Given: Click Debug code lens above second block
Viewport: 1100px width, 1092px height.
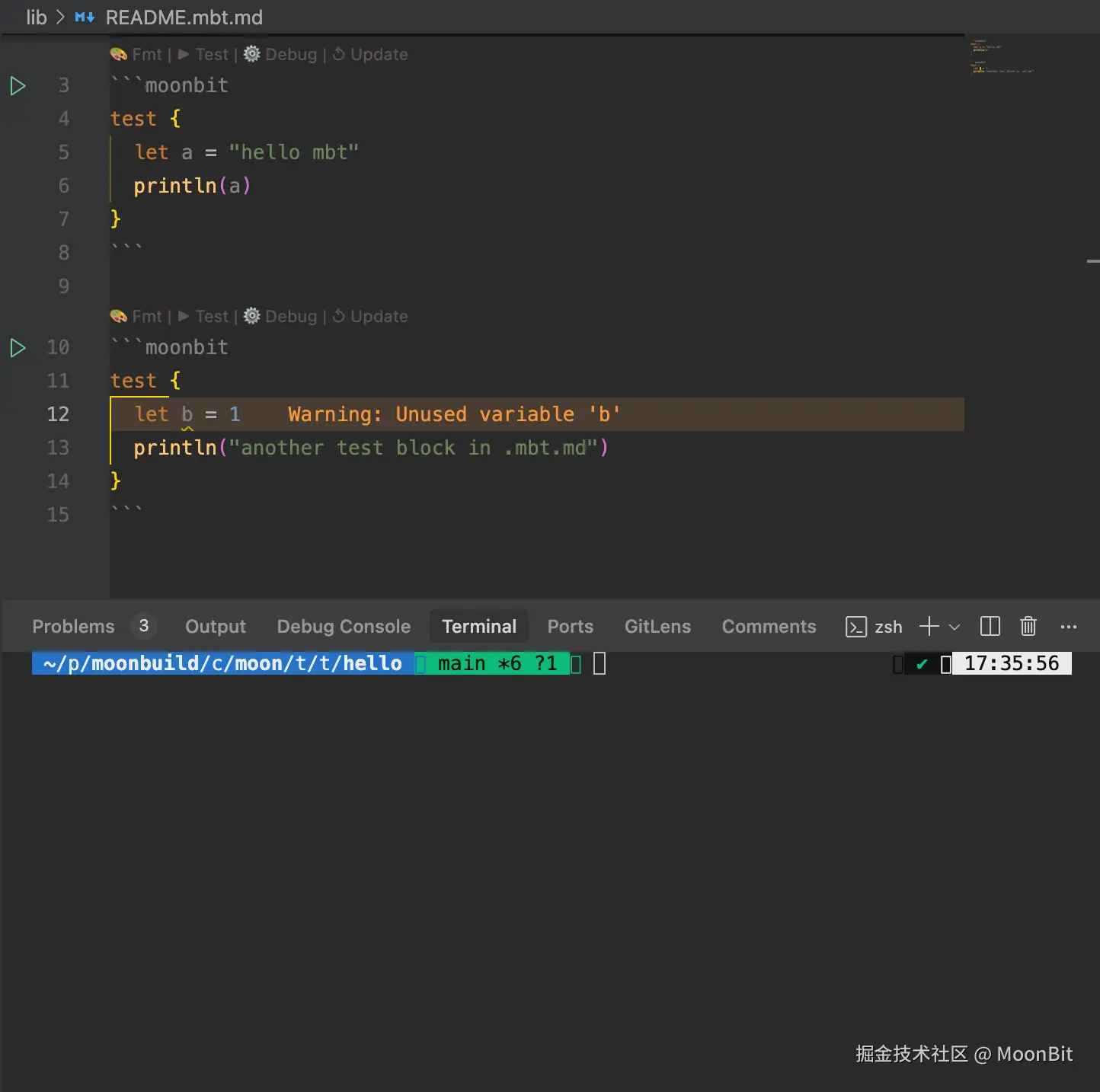Looking at the screenshot, I should point(280,317).
